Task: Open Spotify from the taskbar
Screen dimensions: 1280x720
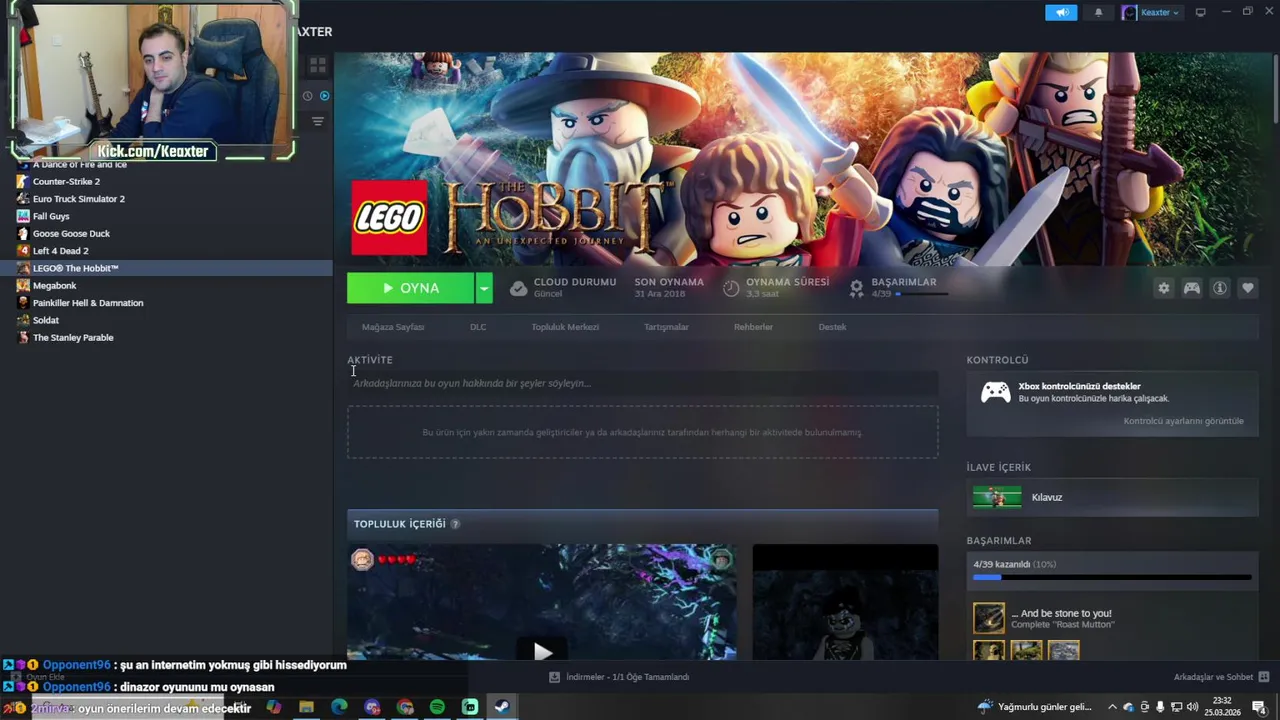Action: pyautogui.click(x=437, y=707)
